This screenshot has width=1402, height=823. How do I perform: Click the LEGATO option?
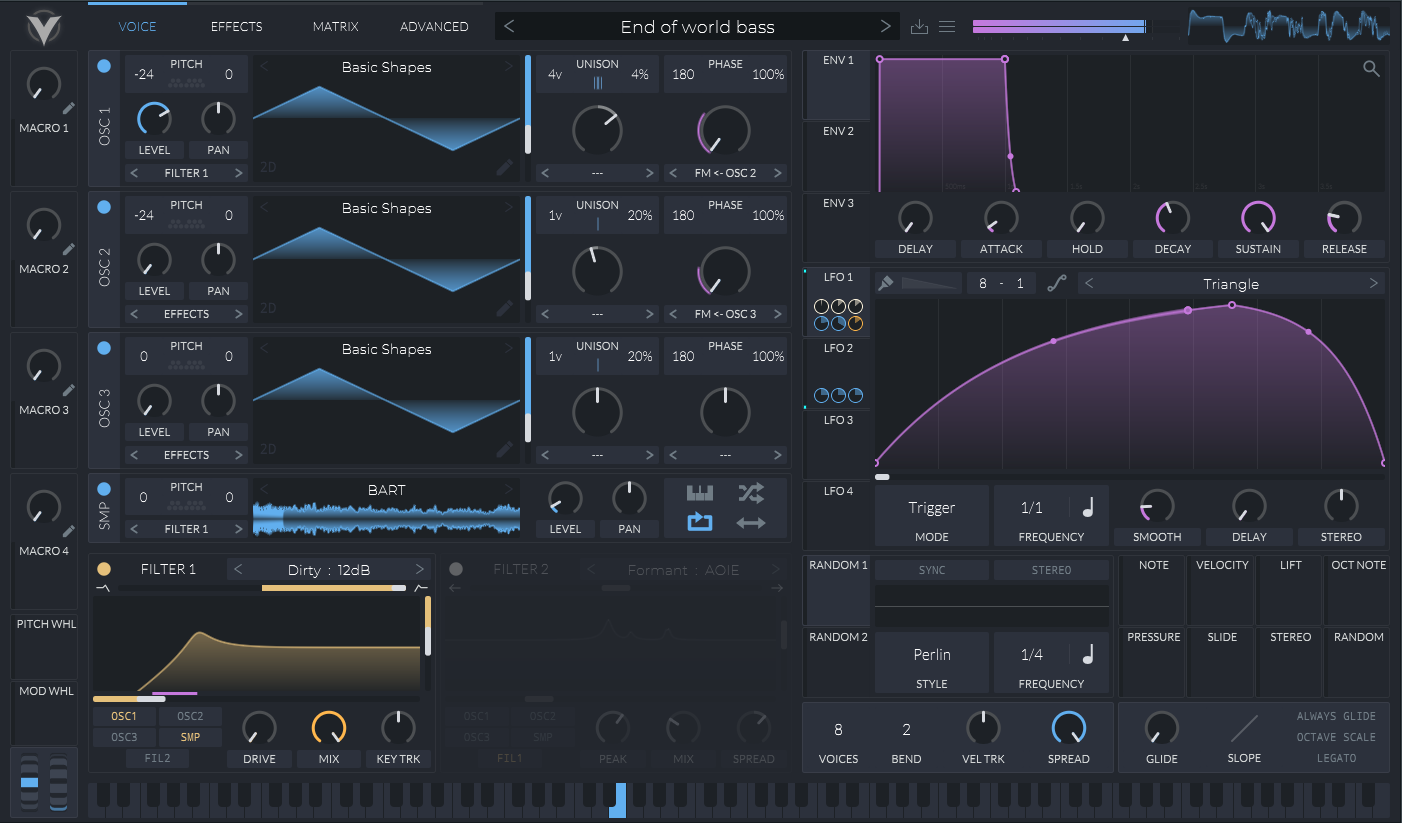tap(1335, 758)
